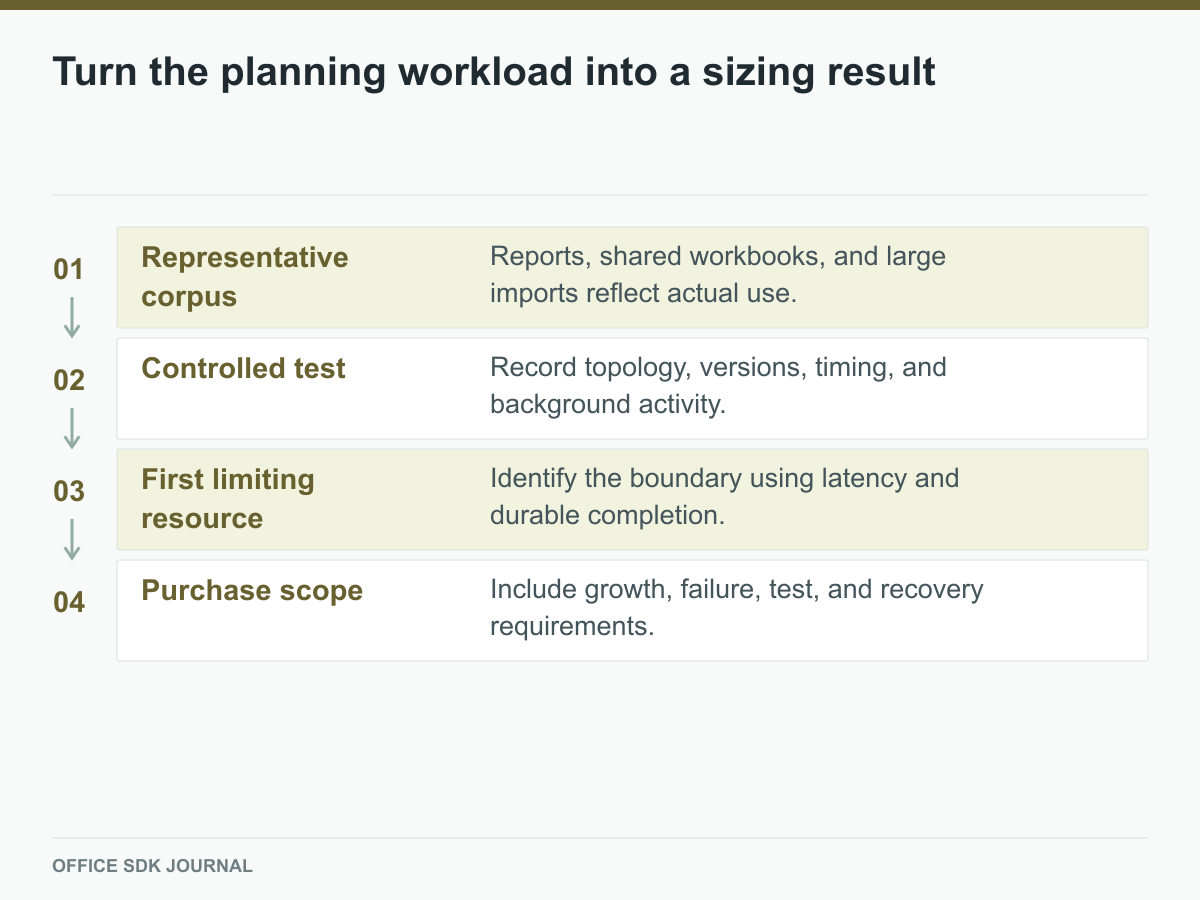
Task: Click the arrow below step 03
Action: (x=71, y=538)
